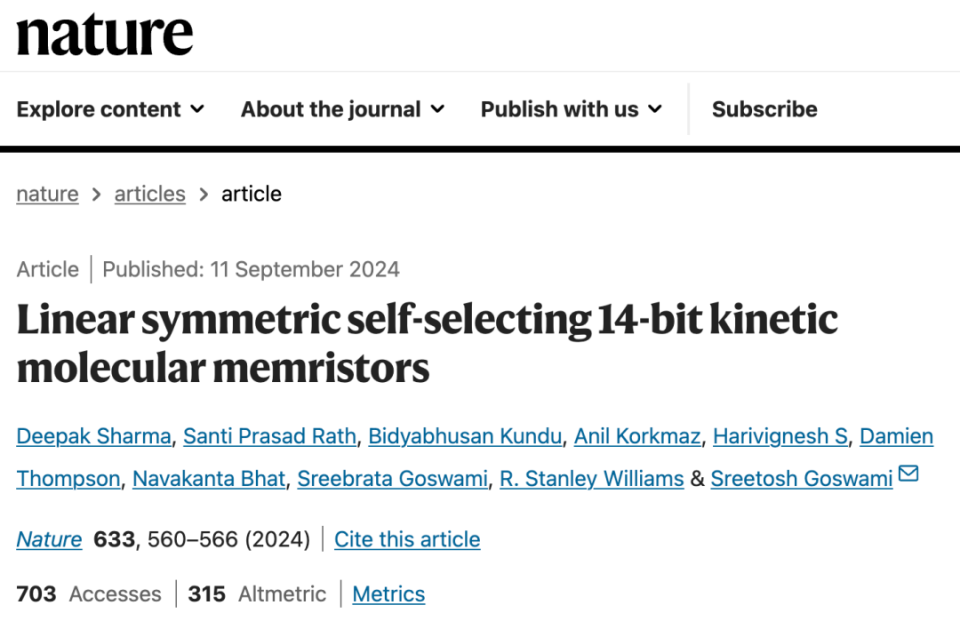Open the About the journal menu
960x621 pixels.
342,109
